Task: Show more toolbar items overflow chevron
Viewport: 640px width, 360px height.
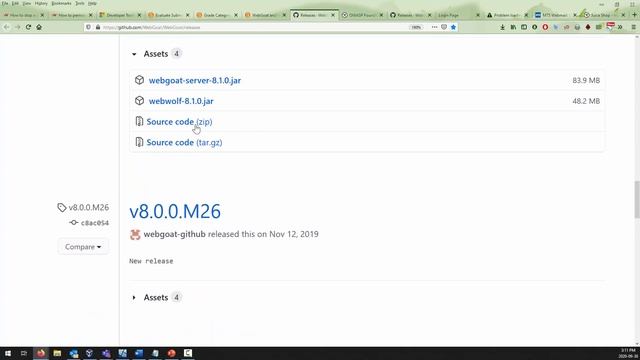Action: click(x=620, y=27)
